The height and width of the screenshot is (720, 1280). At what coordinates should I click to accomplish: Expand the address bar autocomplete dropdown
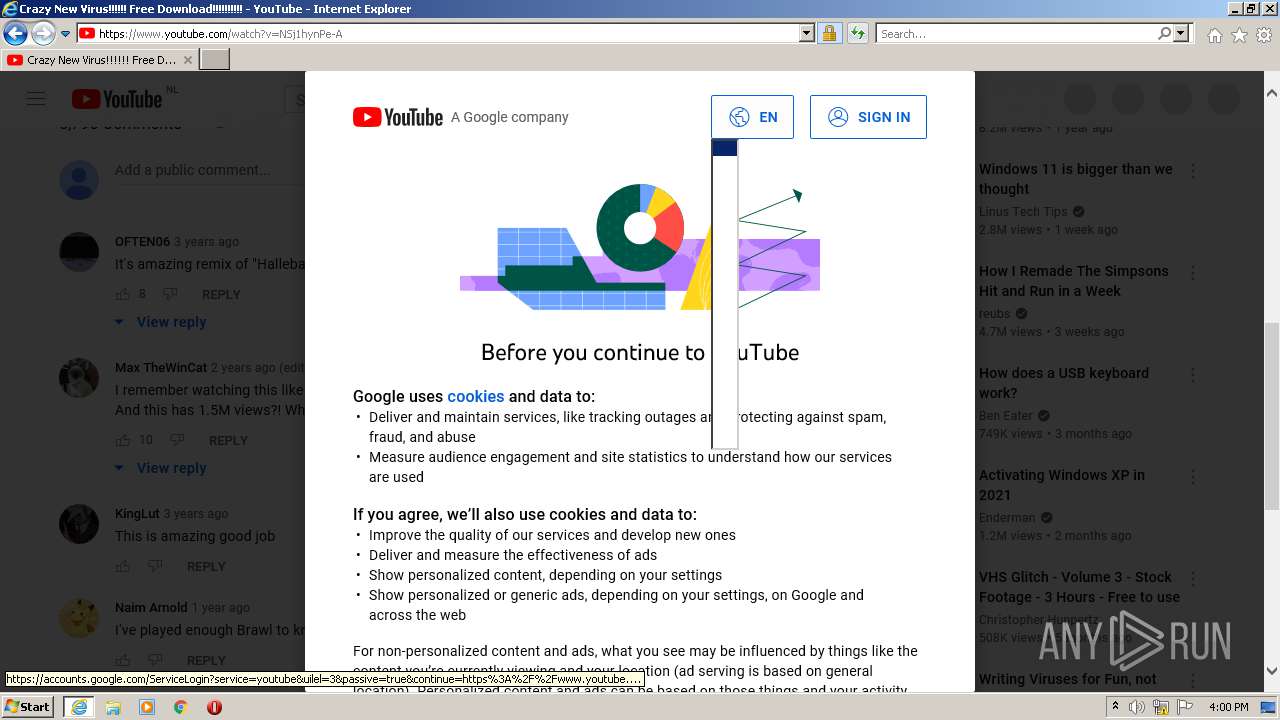tap(807, 34)
